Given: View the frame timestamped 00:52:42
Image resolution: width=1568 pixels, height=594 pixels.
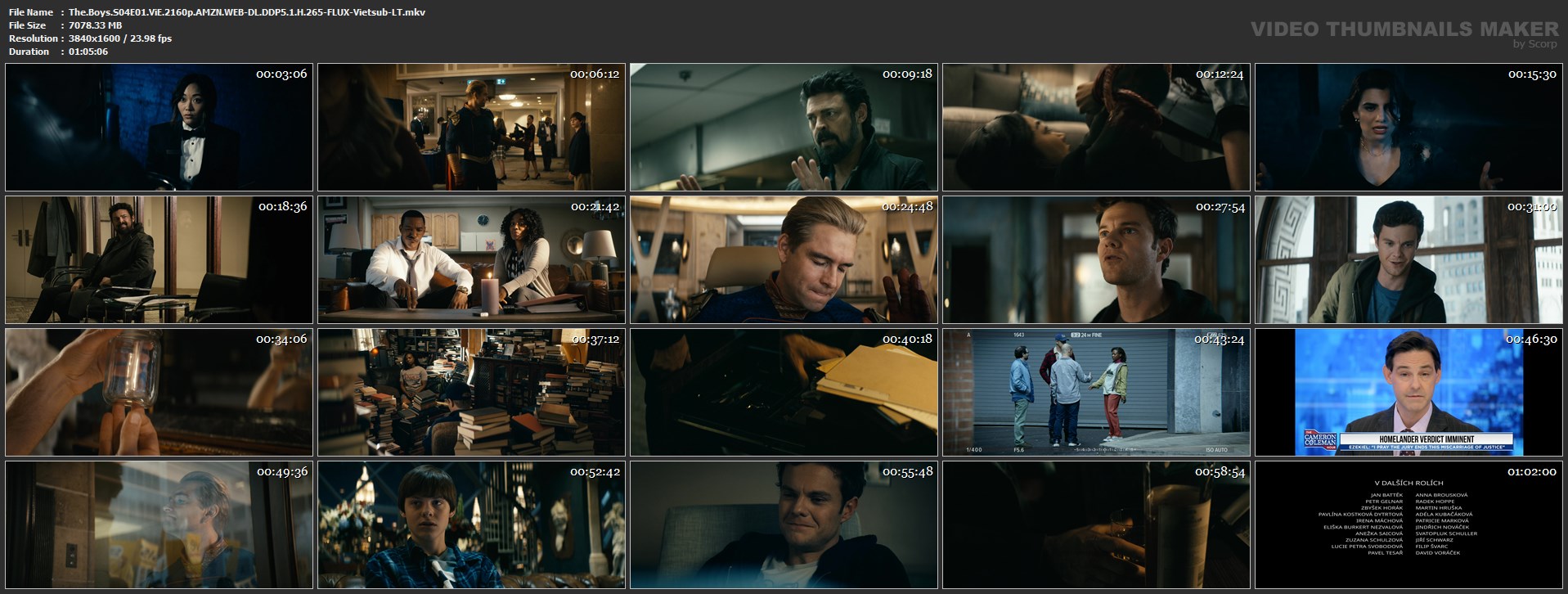Looking at the screenshot, I should (x=471, y=525).
